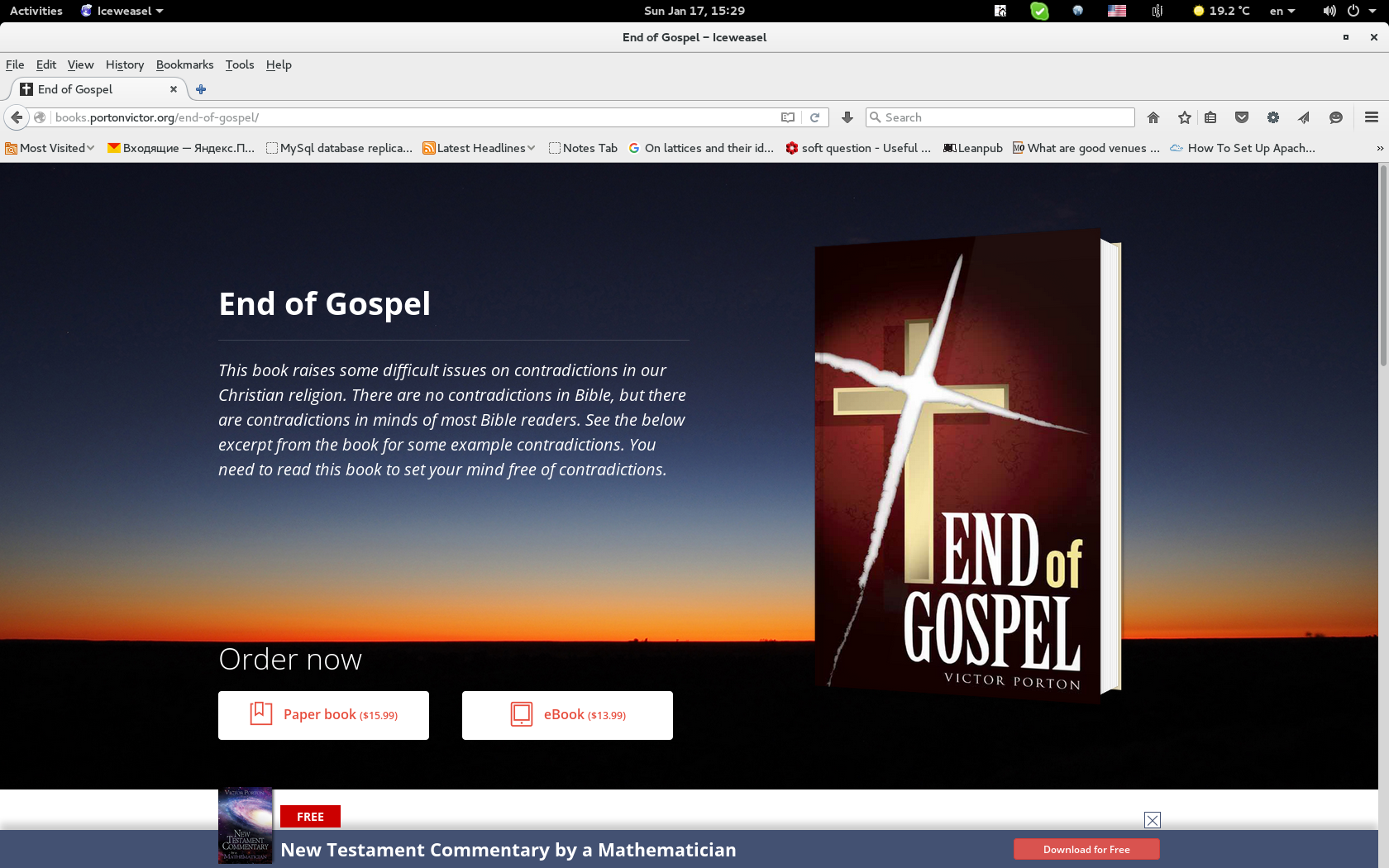Click the paper plane share icon

click(1304, 117)
